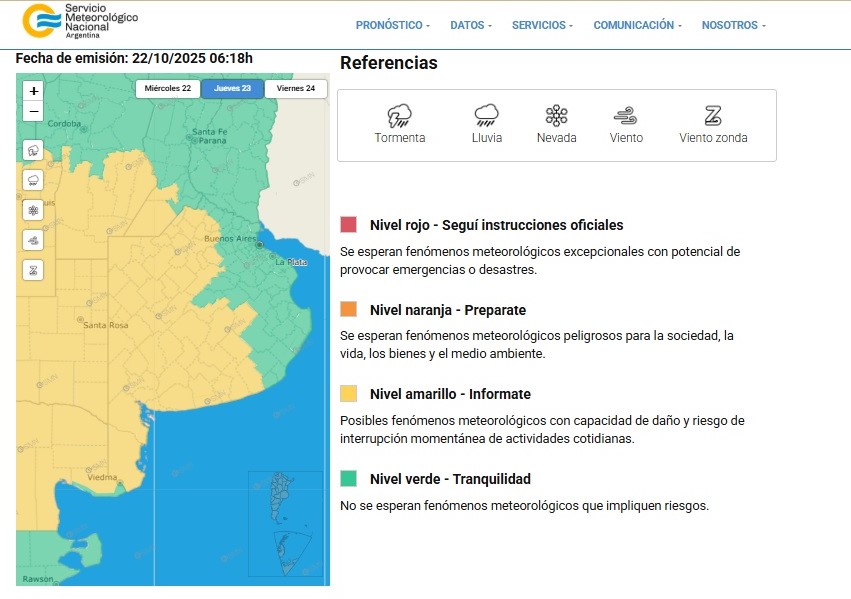Toggle Zonda wind filter on map

34,270
